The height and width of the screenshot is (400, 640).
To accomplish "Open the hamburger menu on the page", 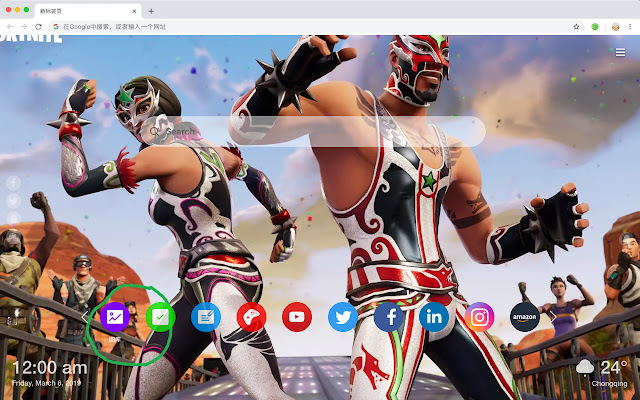I will tap(620, 53).
